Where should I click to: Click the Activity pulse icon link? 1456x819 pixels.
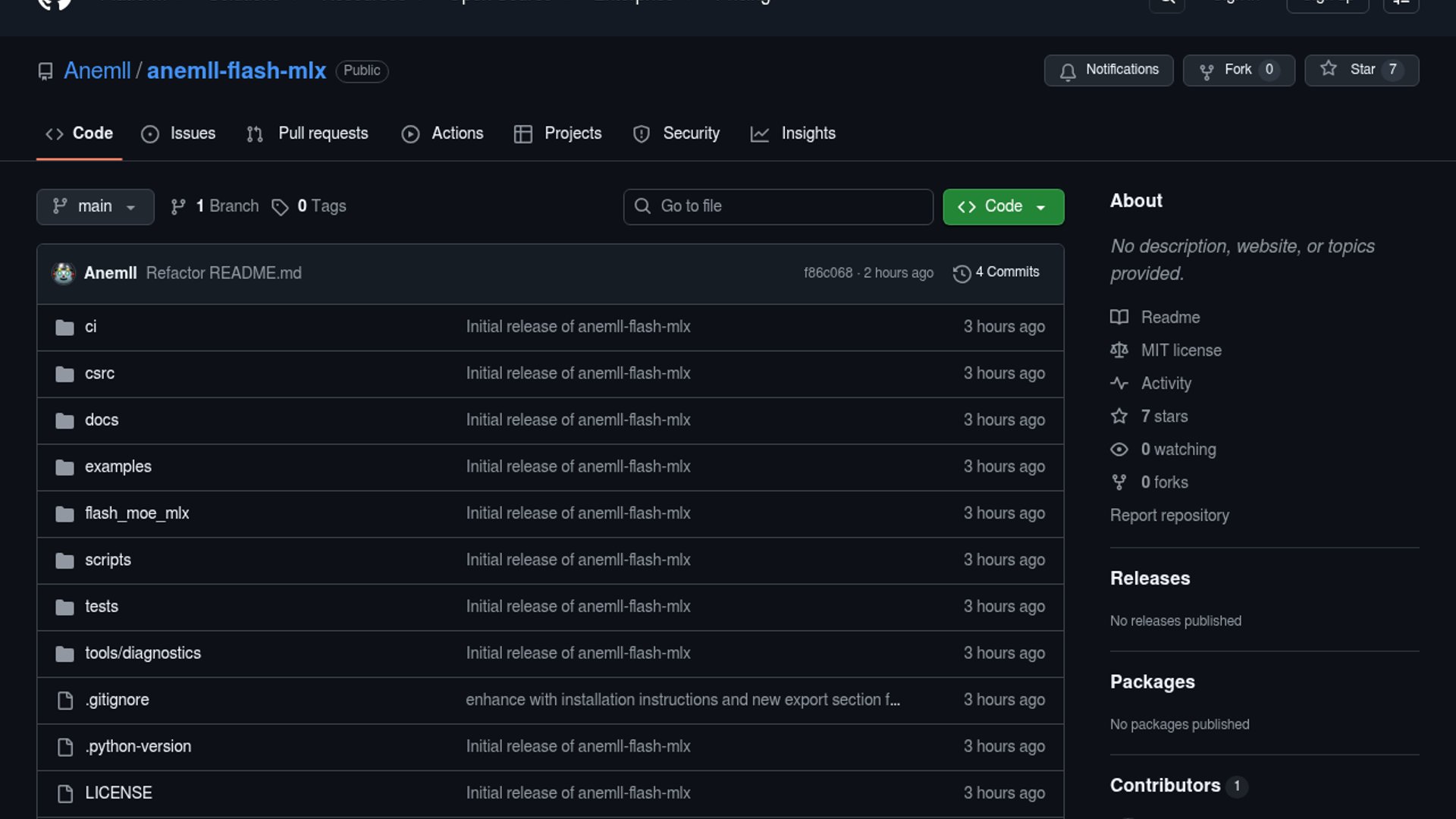click(x=1119, y=384)
